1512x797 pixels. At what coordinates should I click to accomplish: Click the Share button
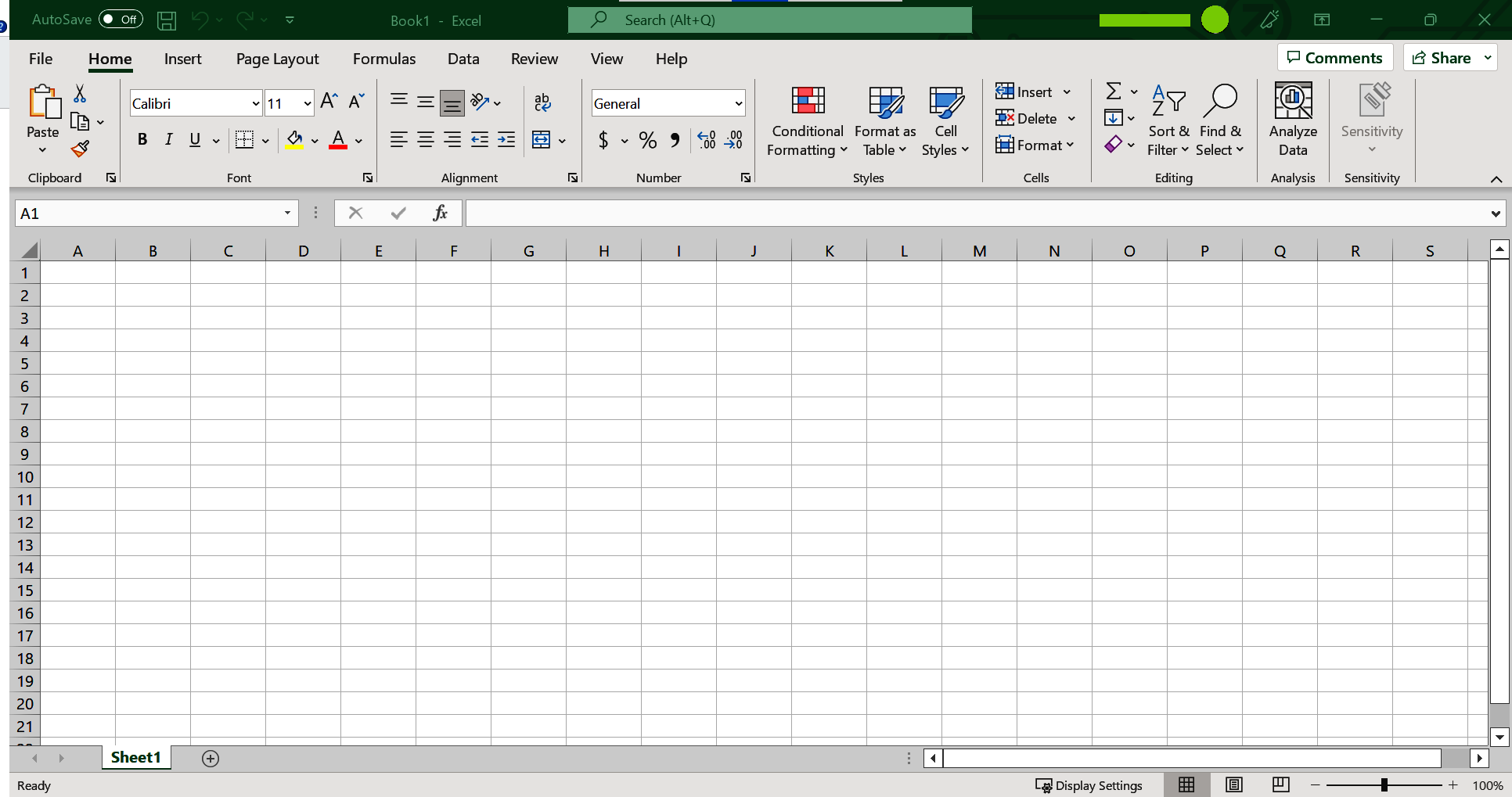1442,58
